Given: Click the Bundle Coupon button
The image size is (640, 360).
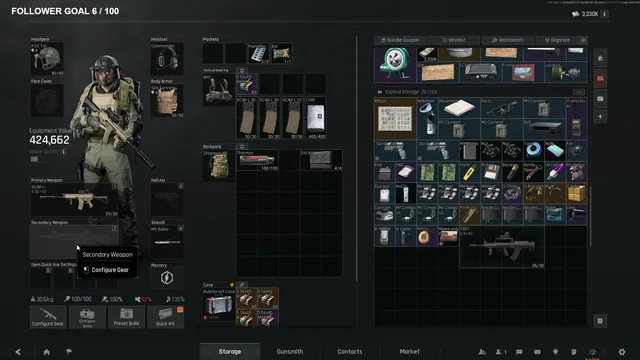Looking at the screenshot, I should tap(400, 40).
